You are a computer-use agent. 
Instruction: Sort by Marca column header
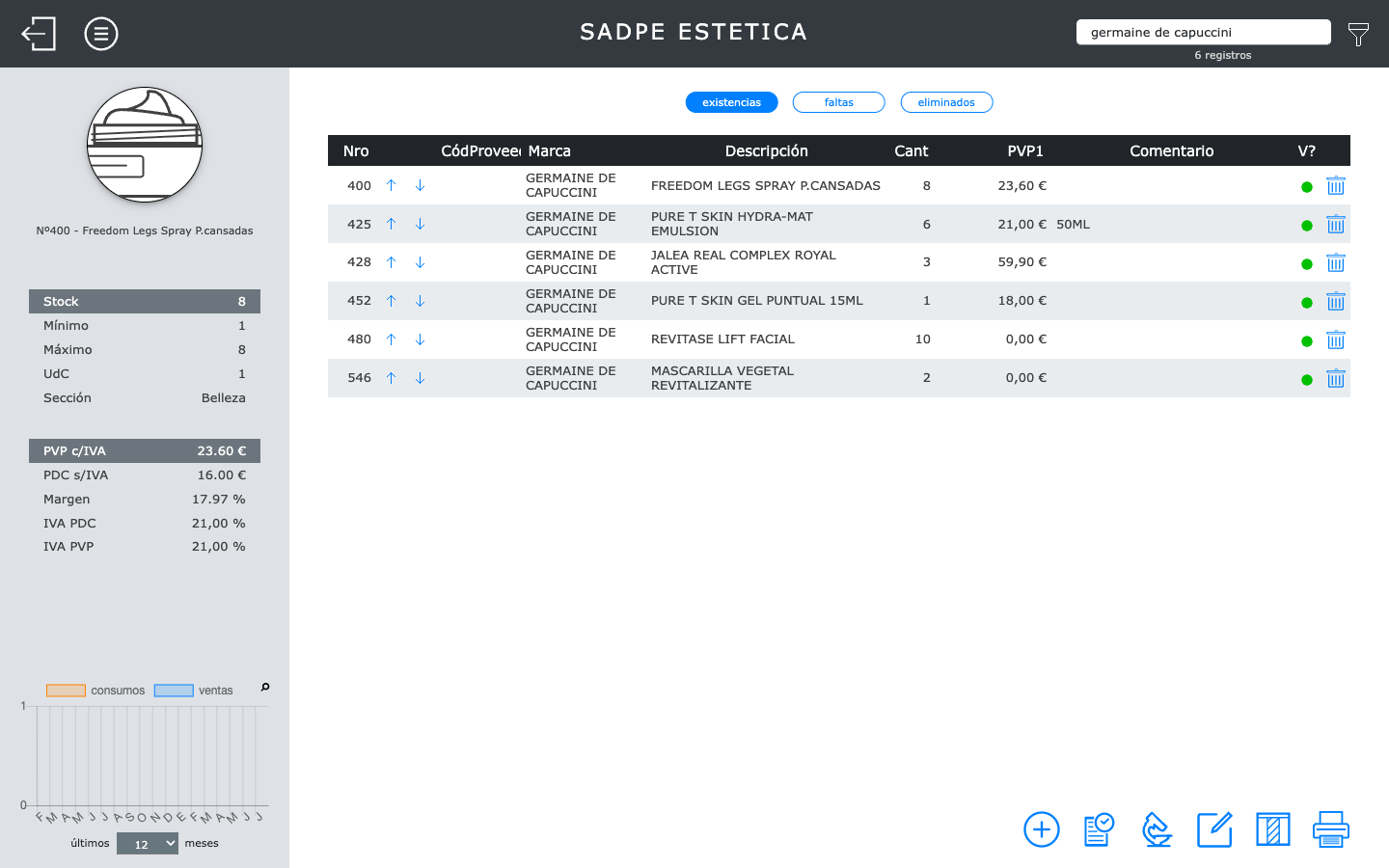click(550, 150)
